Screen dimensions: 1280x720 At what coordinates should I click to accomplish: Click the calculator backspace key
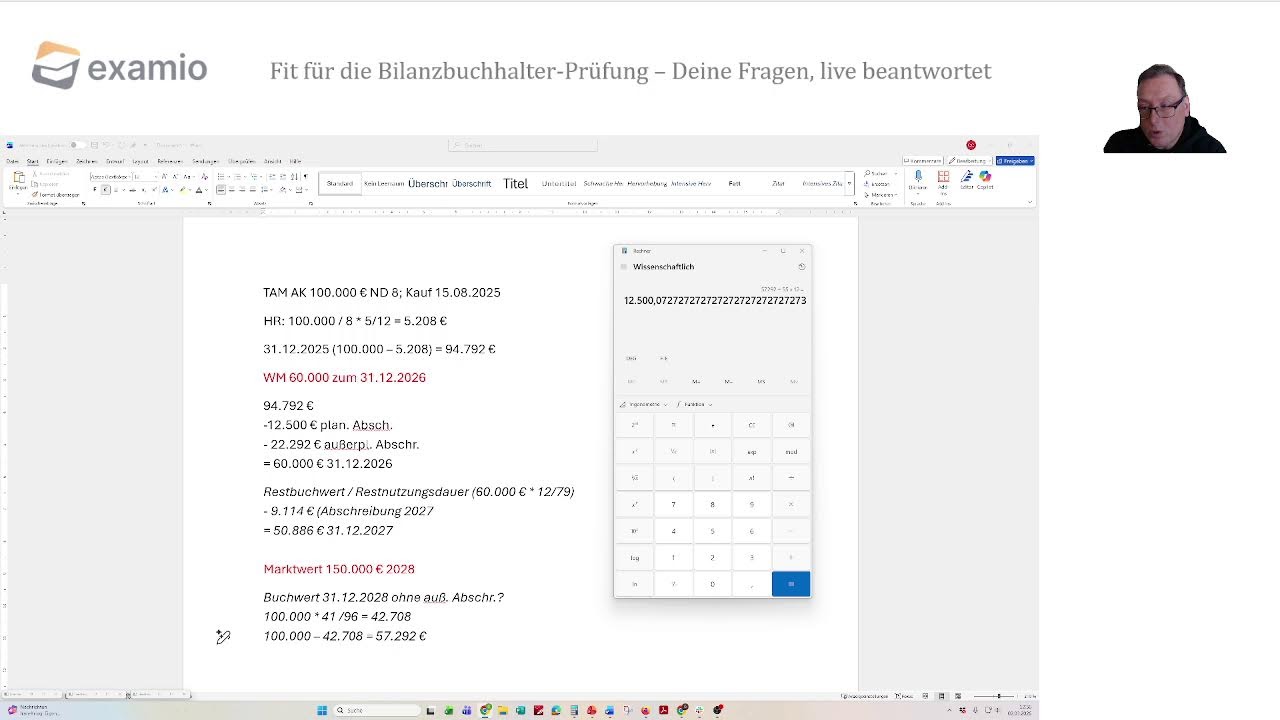pyautogui.click(x=791, y=425)
